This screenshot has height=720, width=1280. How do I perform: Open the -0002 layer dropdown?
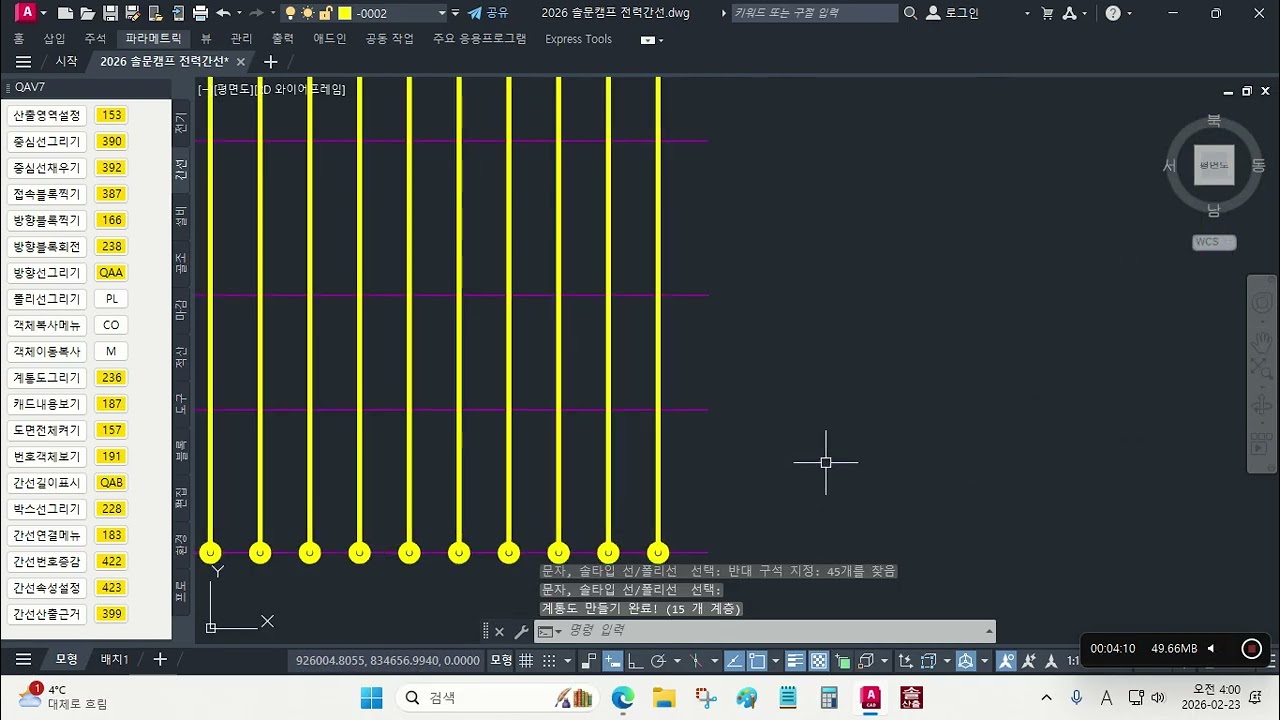[442, 13]
